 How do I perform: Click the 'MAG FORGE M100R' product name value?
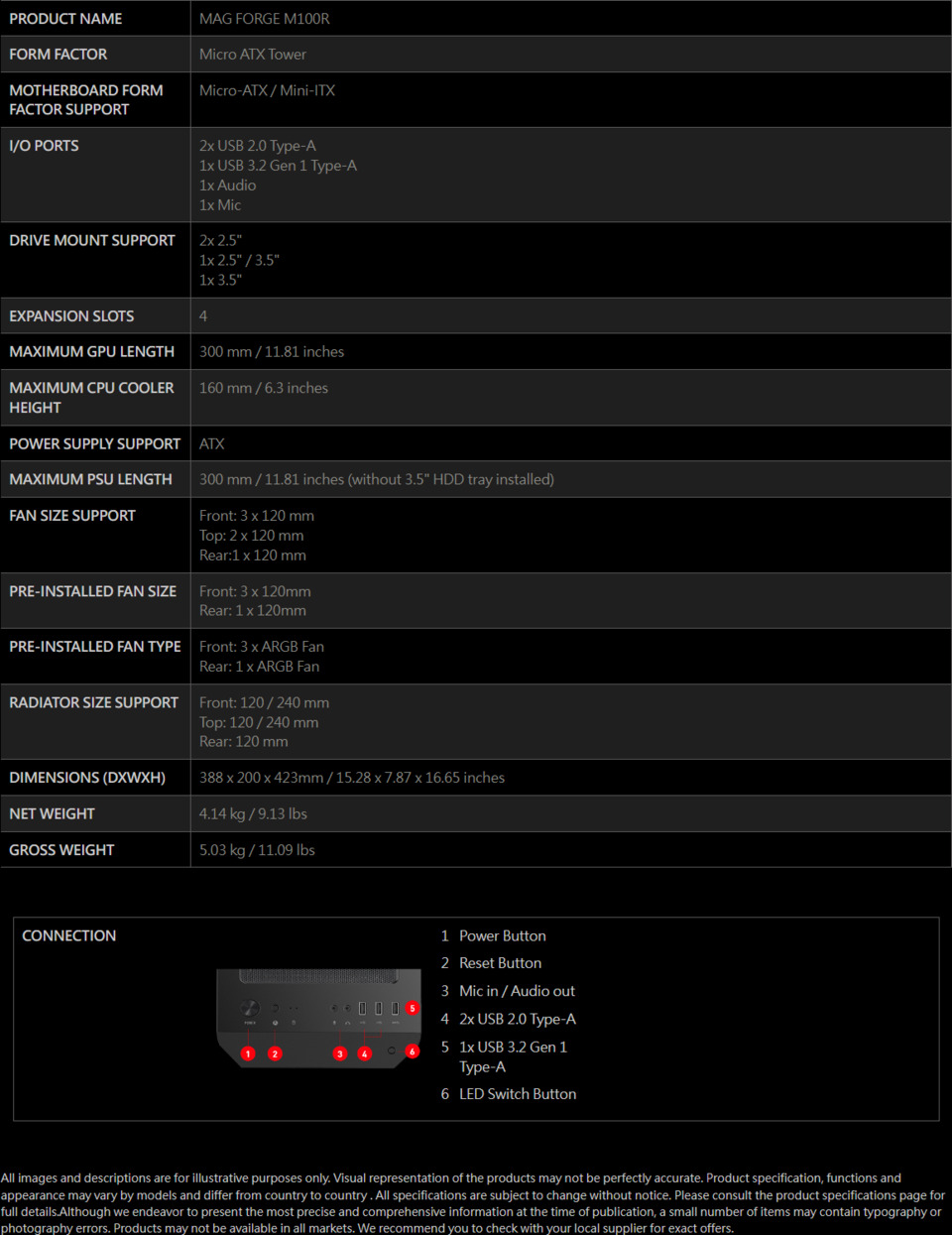click(x=265, y=19)
